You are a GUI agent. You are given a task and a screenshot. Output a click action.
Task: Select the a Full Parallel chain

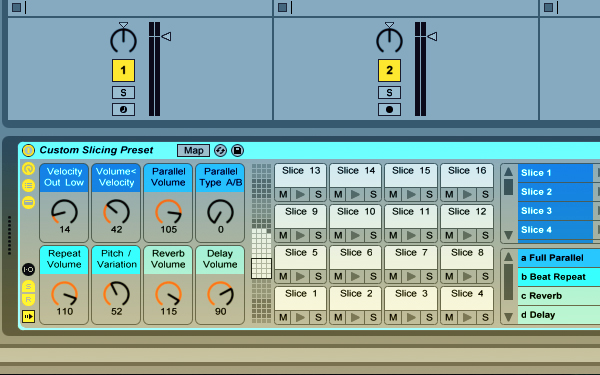559,258
